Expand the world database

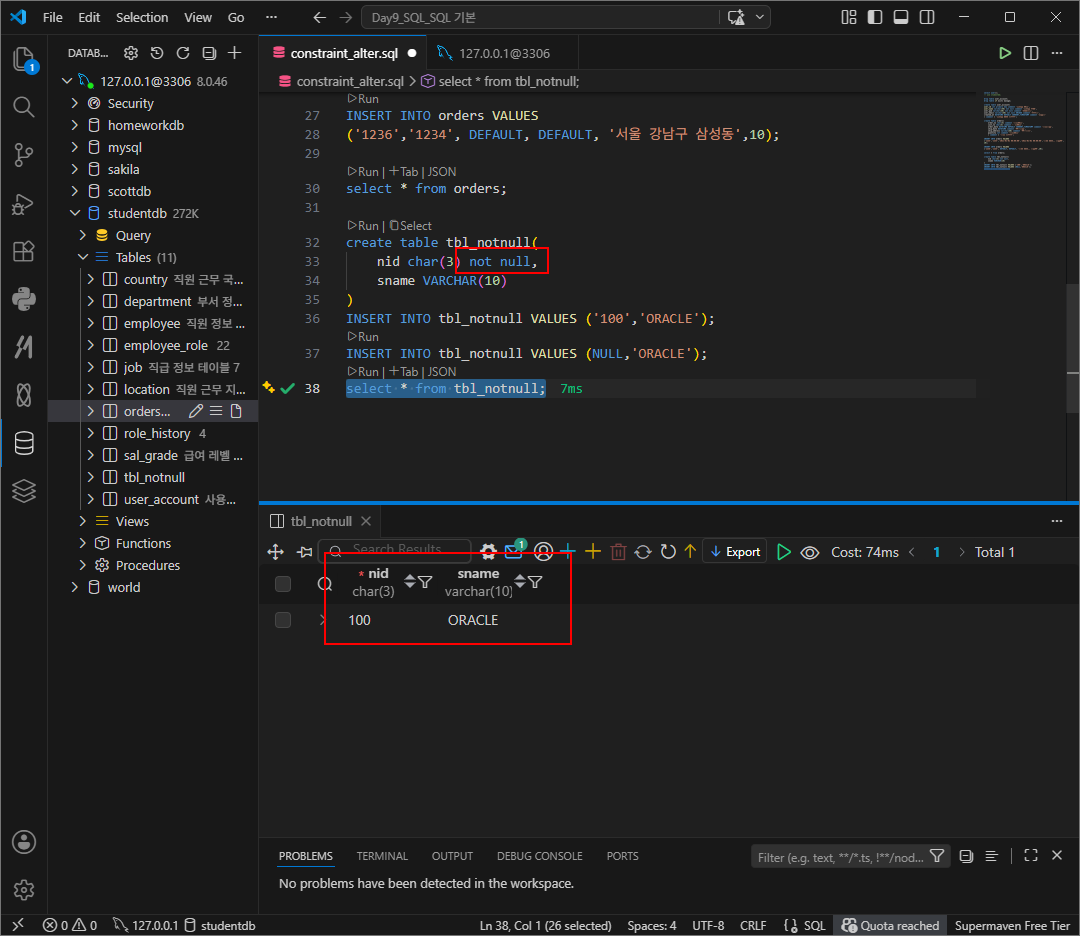coord(75,587)
